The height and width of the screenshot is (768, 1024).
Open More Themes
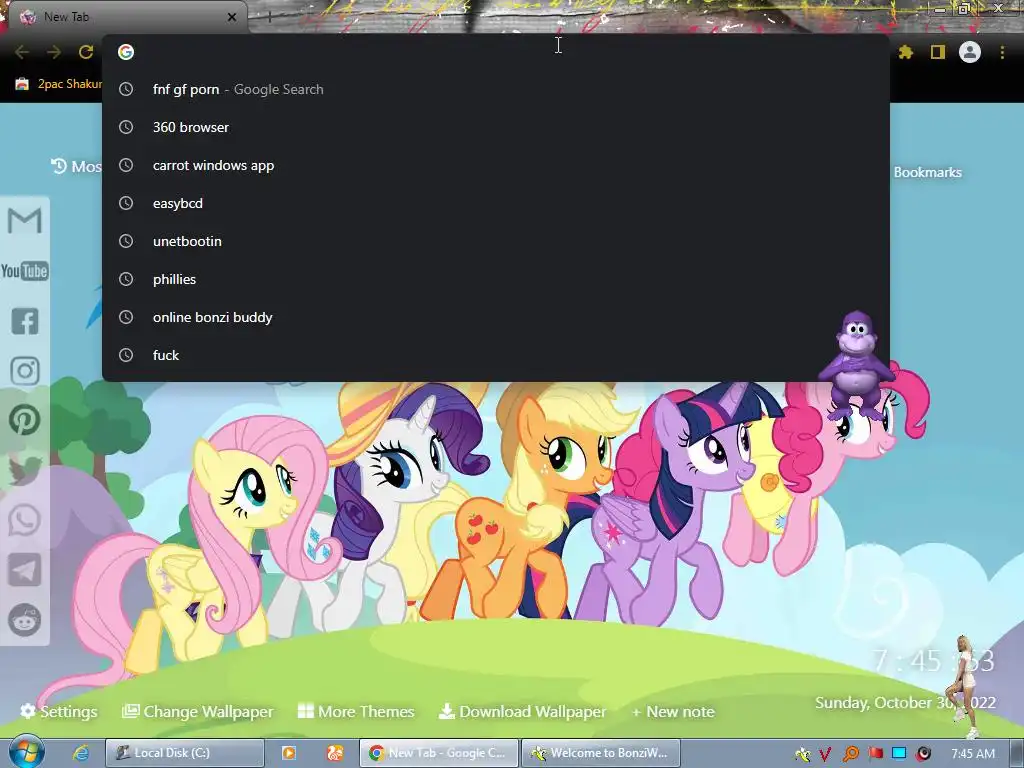point(356,711)
